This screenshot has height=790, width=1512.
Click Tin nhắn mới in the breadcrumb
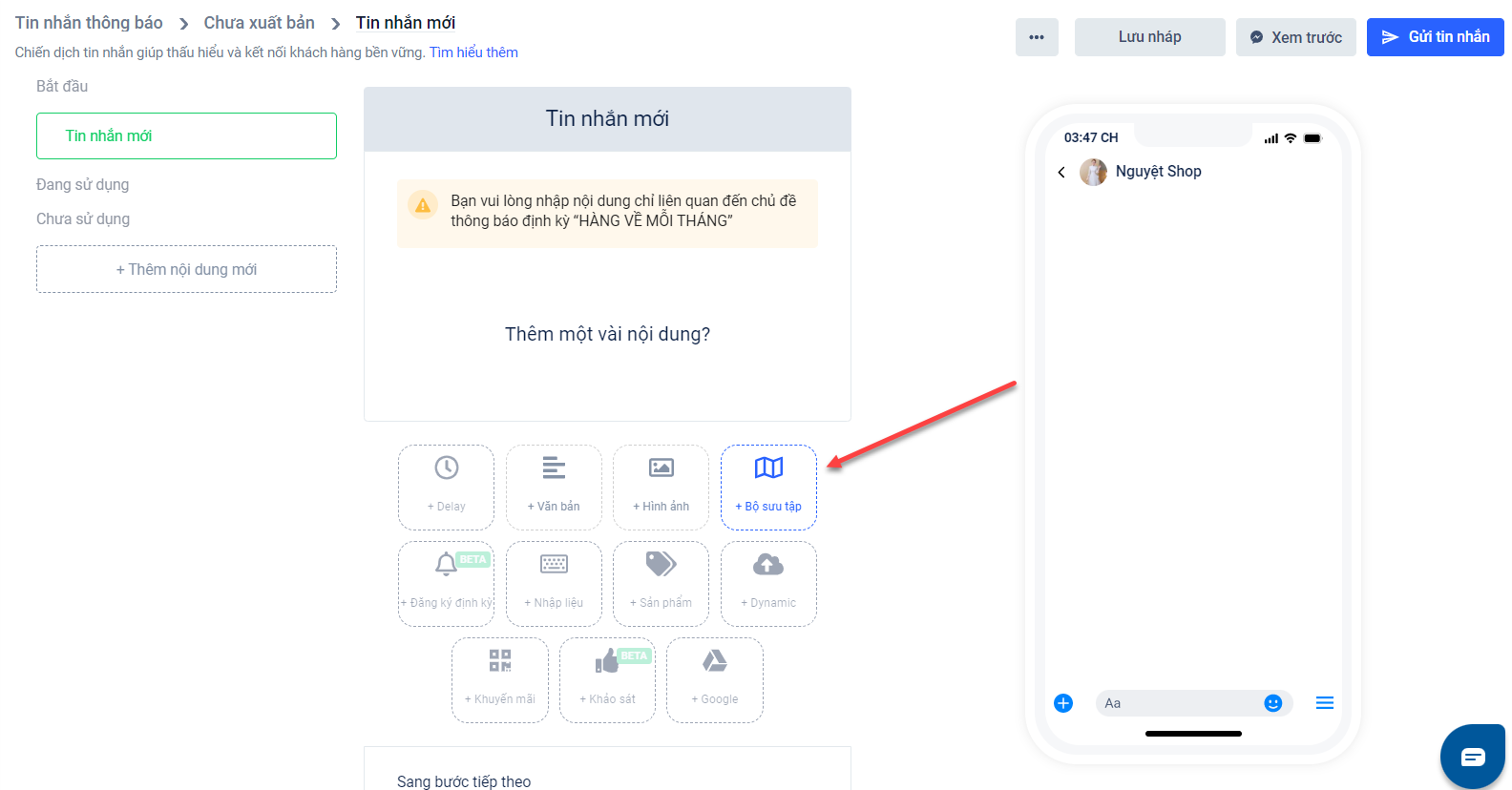[x=406, y=23]
